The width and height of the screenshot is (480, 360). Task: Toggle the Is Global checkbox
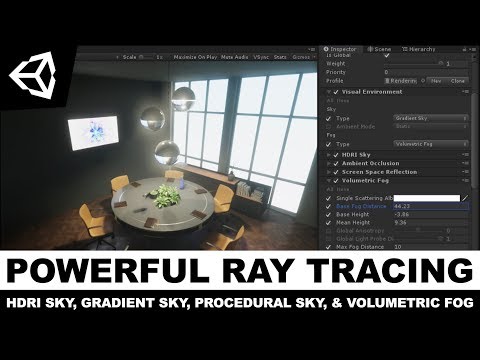coord(387,55)
